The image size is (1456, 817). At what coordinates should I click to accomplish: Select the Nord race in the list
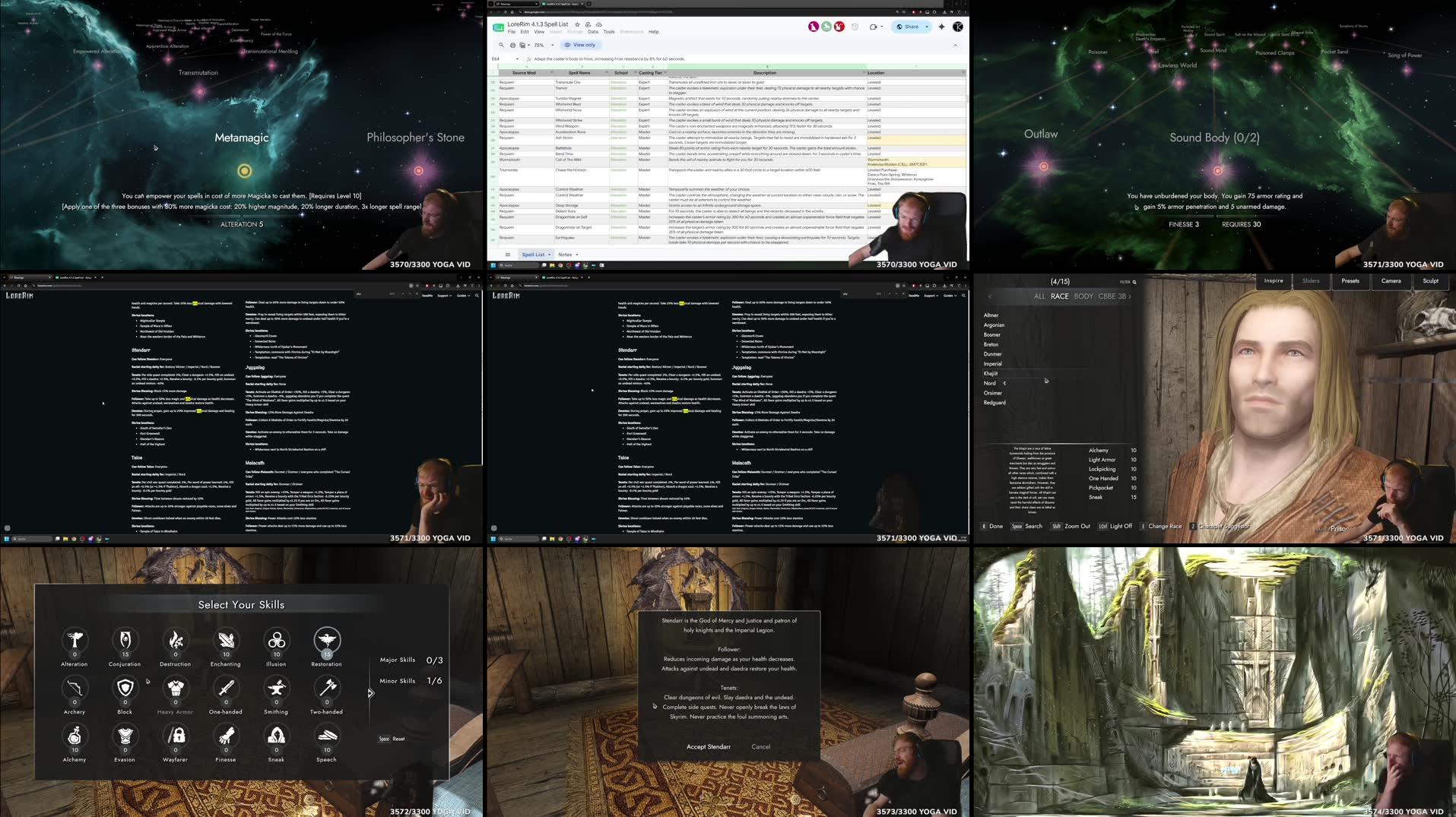click(x=989, y=383)
